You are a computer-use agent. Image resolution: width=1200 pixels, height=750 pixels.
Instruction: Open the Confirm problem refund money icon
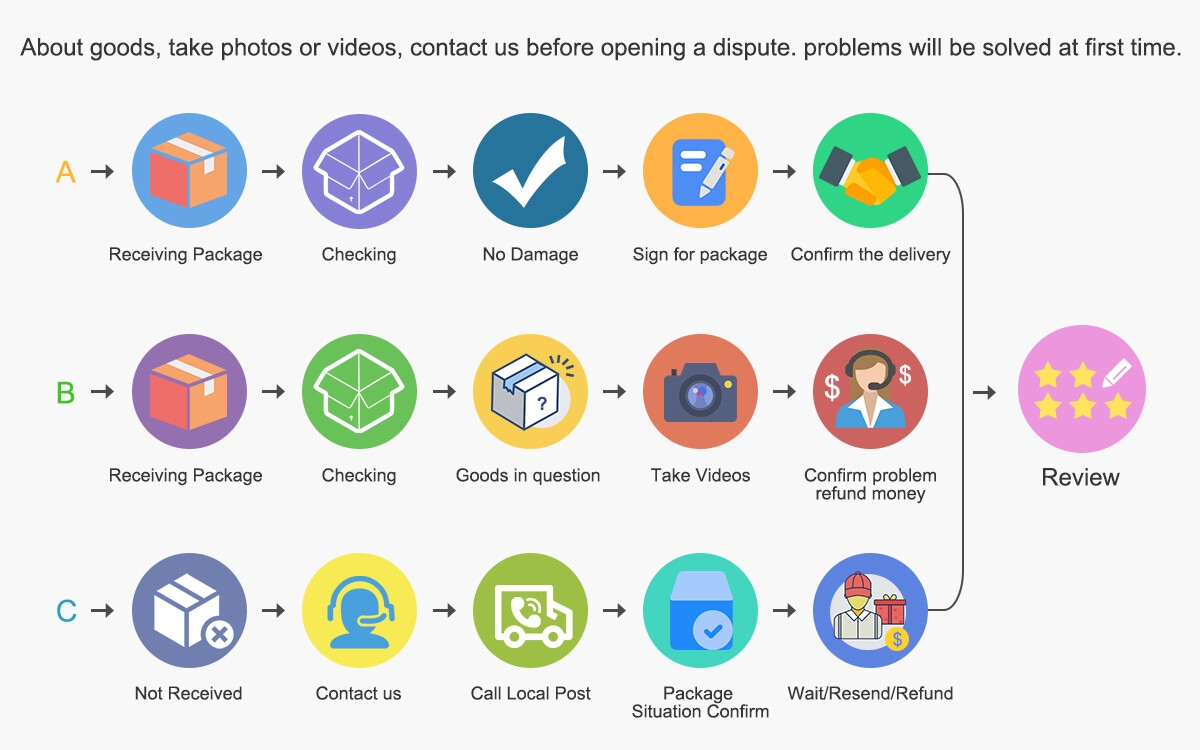870,391
